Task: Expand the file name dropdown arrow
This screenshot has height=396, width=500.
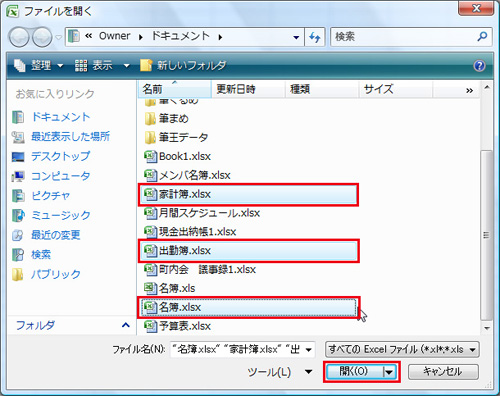Action: (308, 350)
